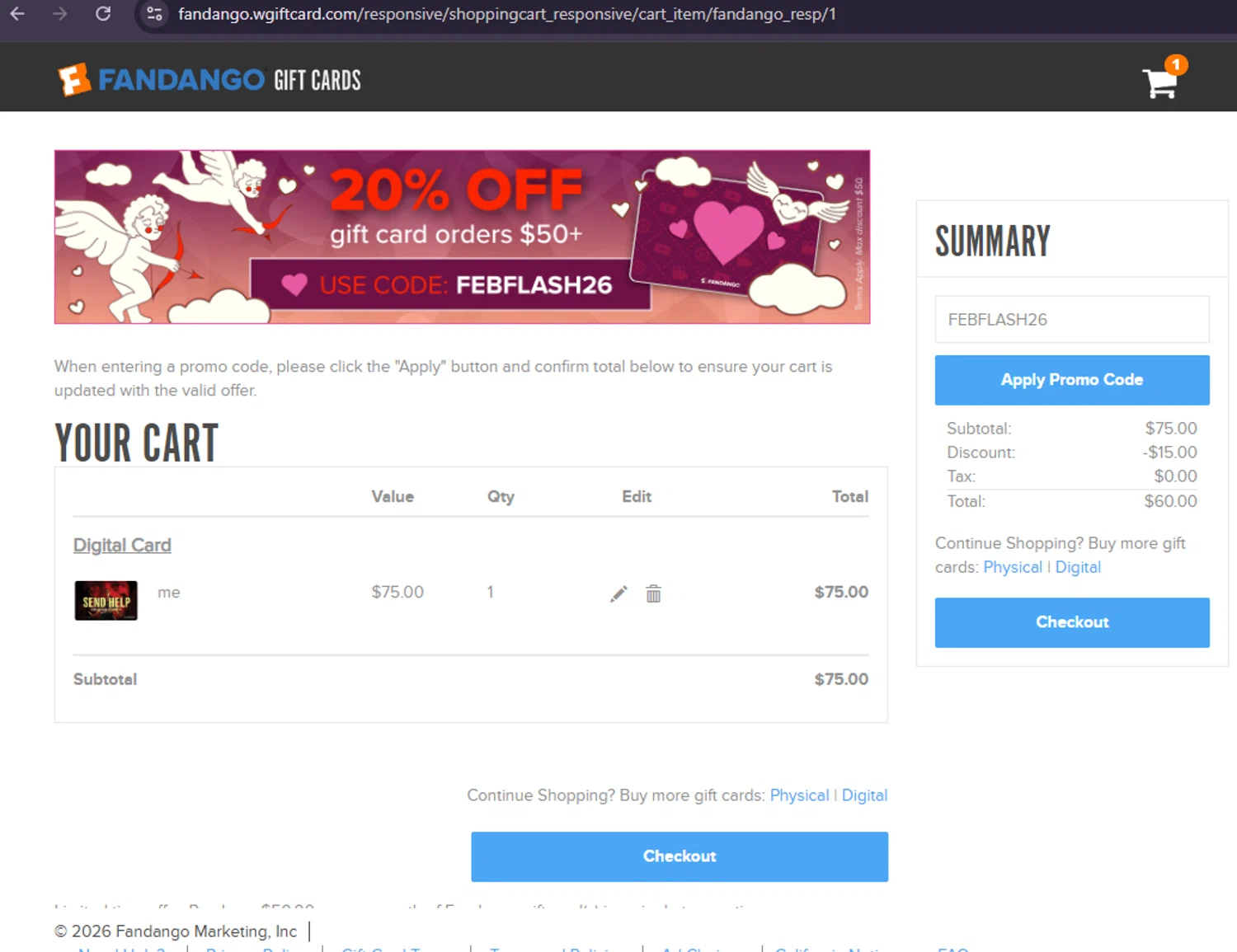Click the copyright 2026 Fandango Marketing text

(176, 931)
